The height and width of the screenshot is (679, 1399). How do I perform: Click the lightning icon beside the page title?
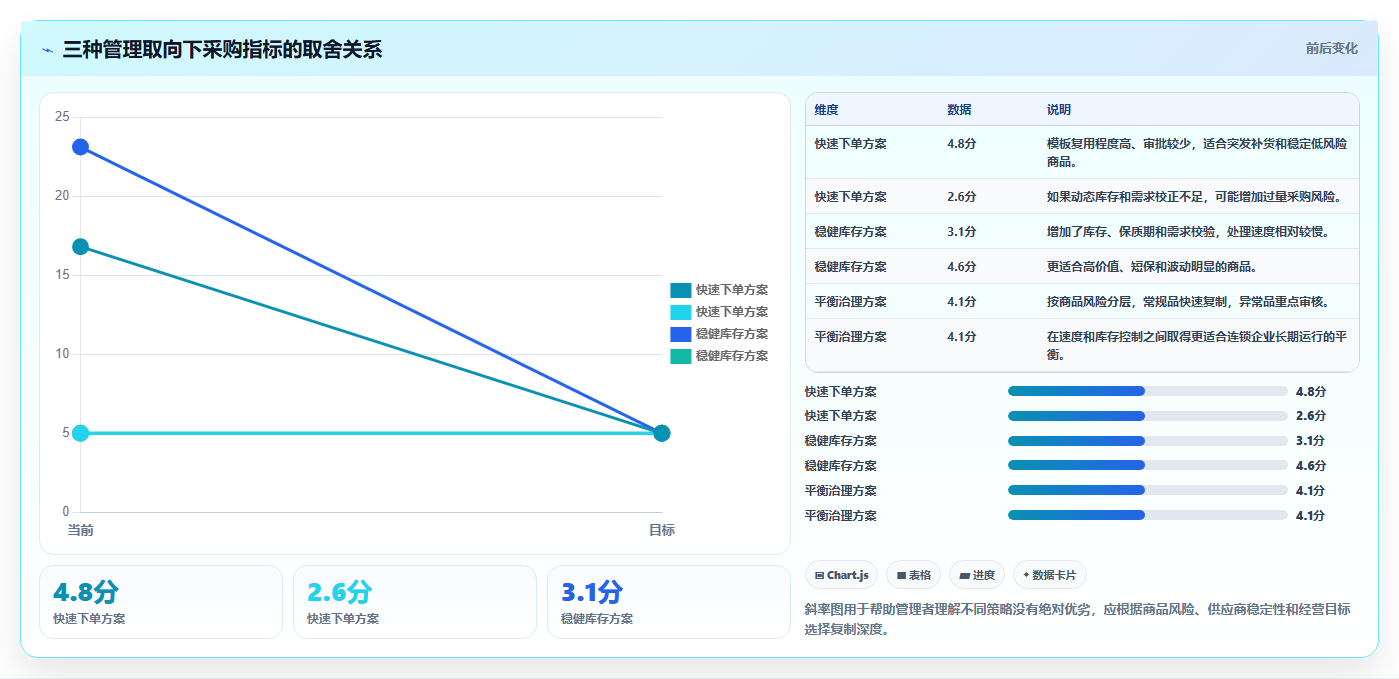48,50
